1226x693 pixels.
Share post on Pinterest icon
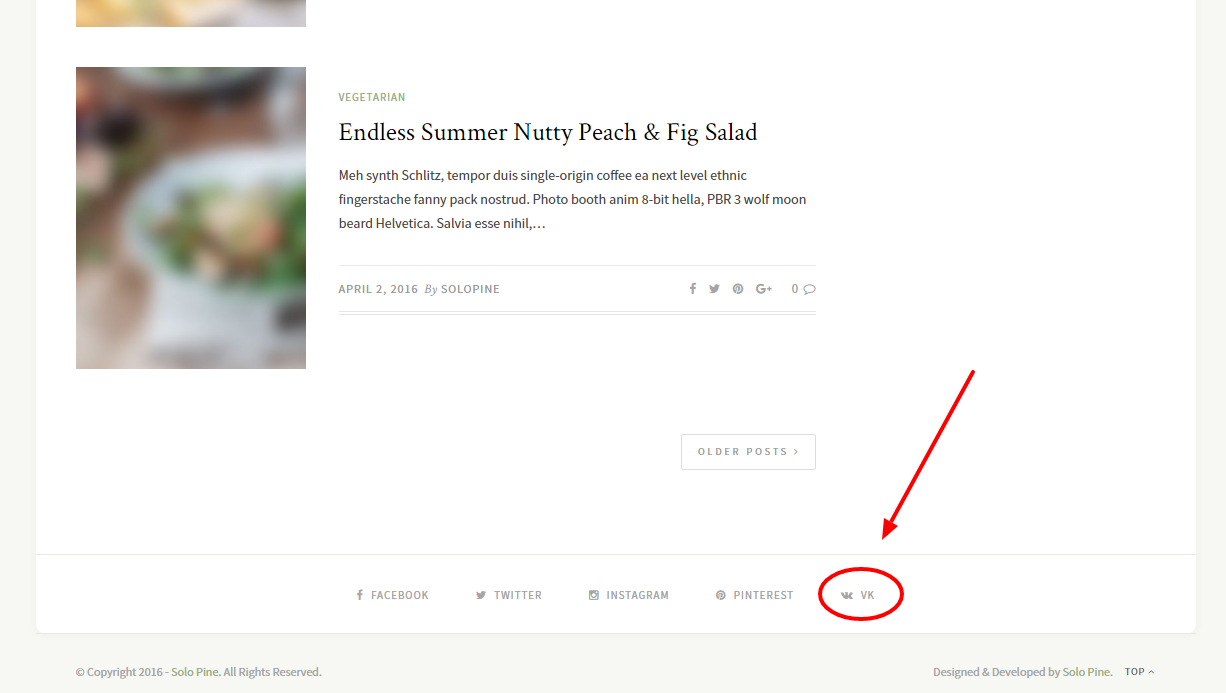(x=738, y=289)
